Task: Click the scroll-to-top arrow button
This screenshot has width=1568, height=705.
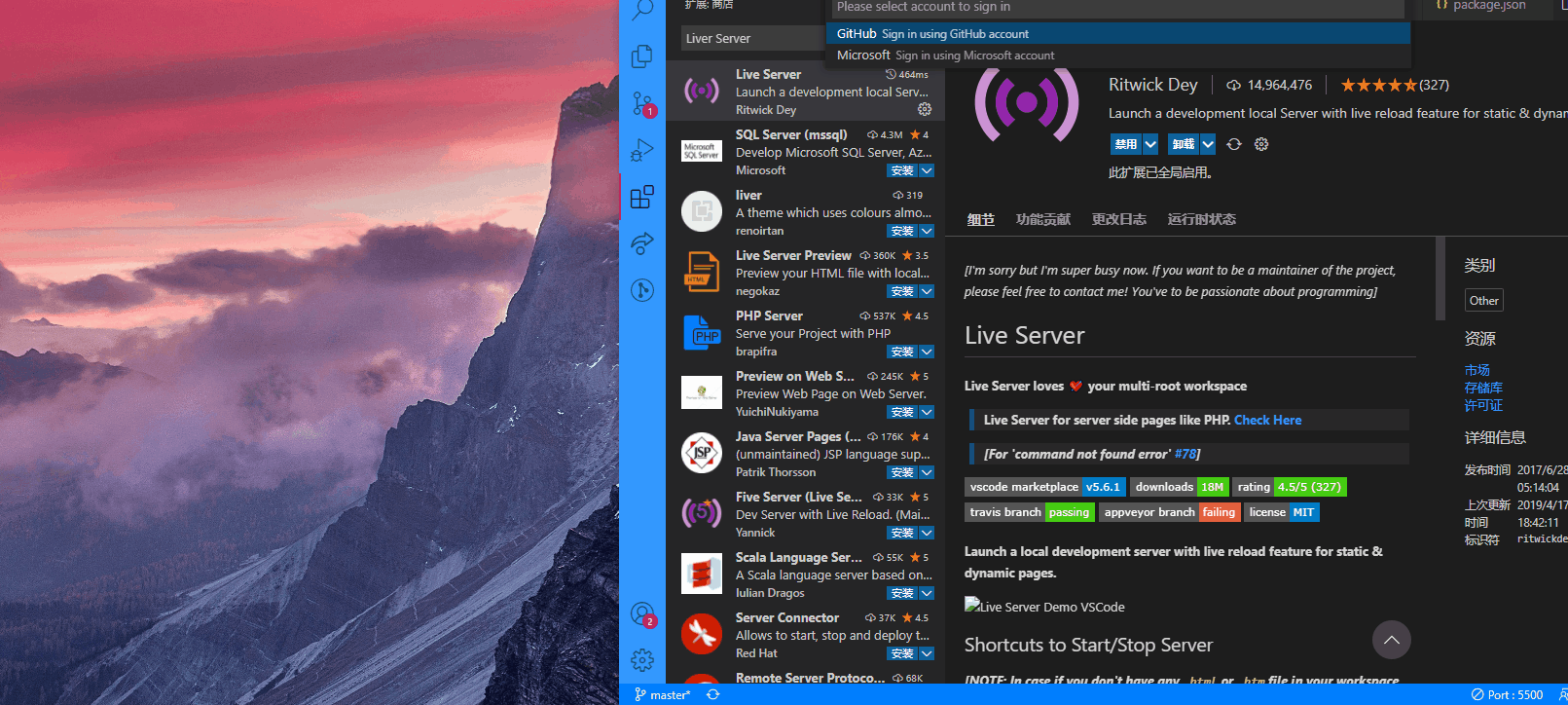Action: [1392, 640]
